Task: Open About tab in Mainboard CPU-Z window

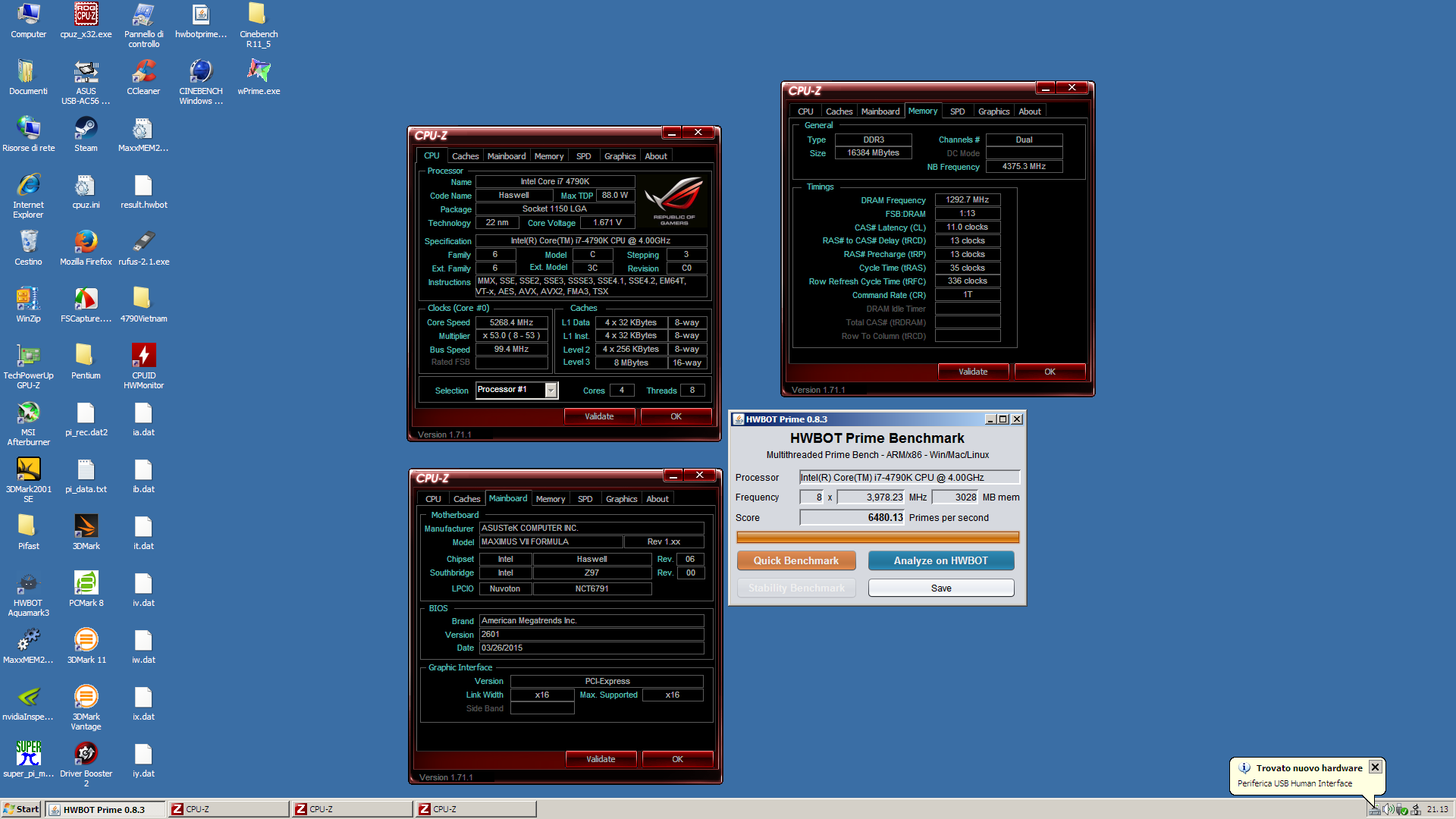Action: point(657,499)
